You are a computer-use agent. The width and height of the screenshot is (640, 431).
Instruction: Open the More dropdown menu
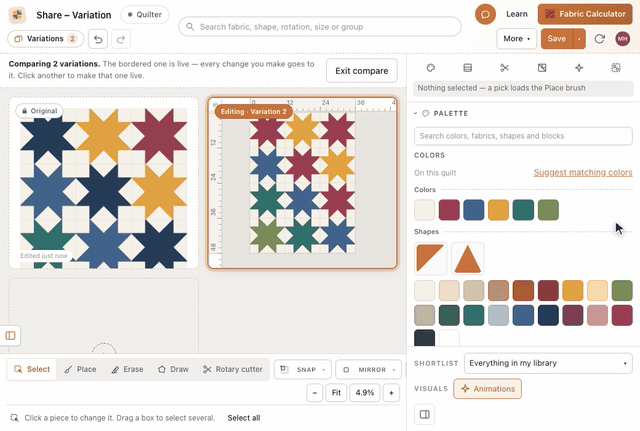pos(516,39)
